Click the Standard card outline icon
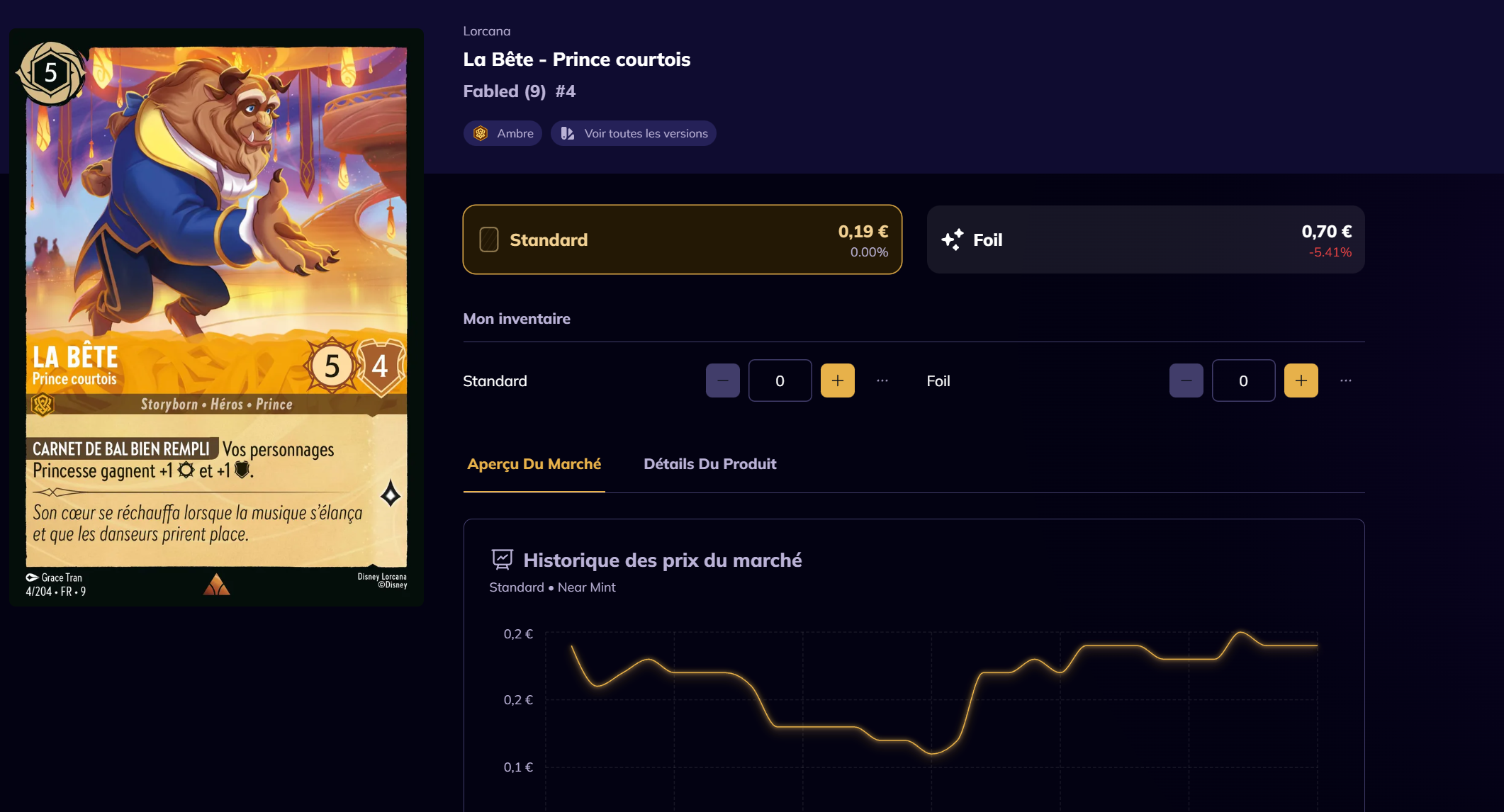Viewport: 1504px width, 812px height. pos(489,239)
